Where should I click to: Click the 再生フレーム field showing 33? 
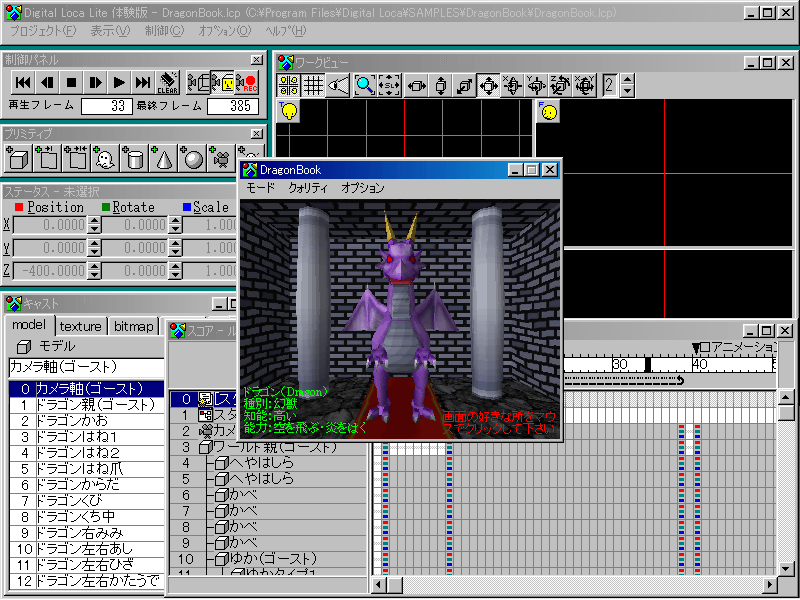(107, 106)
